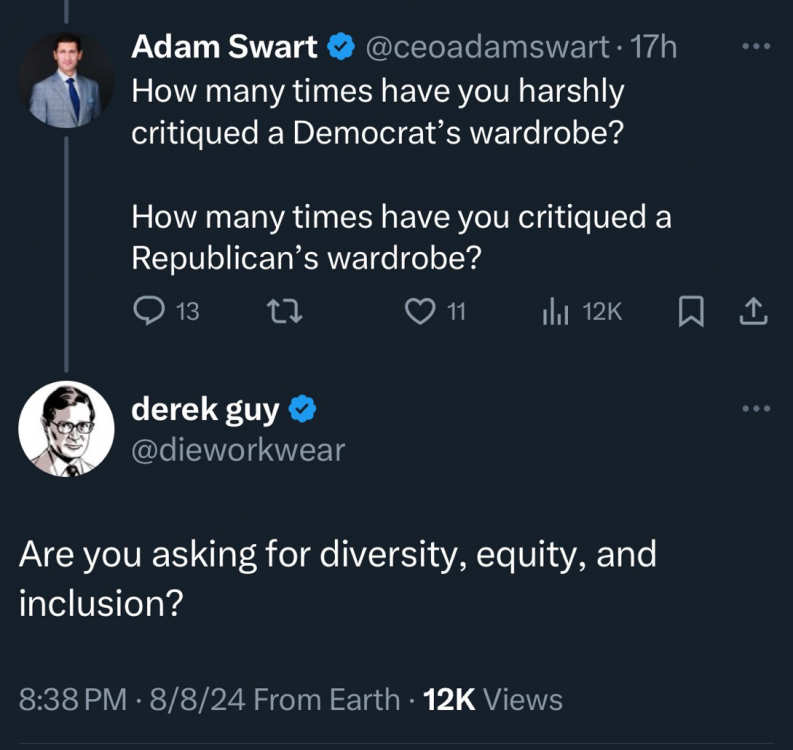Open derek guy's avatar illustration
Screen dimensions: 793x750
[x=66, y=428]
